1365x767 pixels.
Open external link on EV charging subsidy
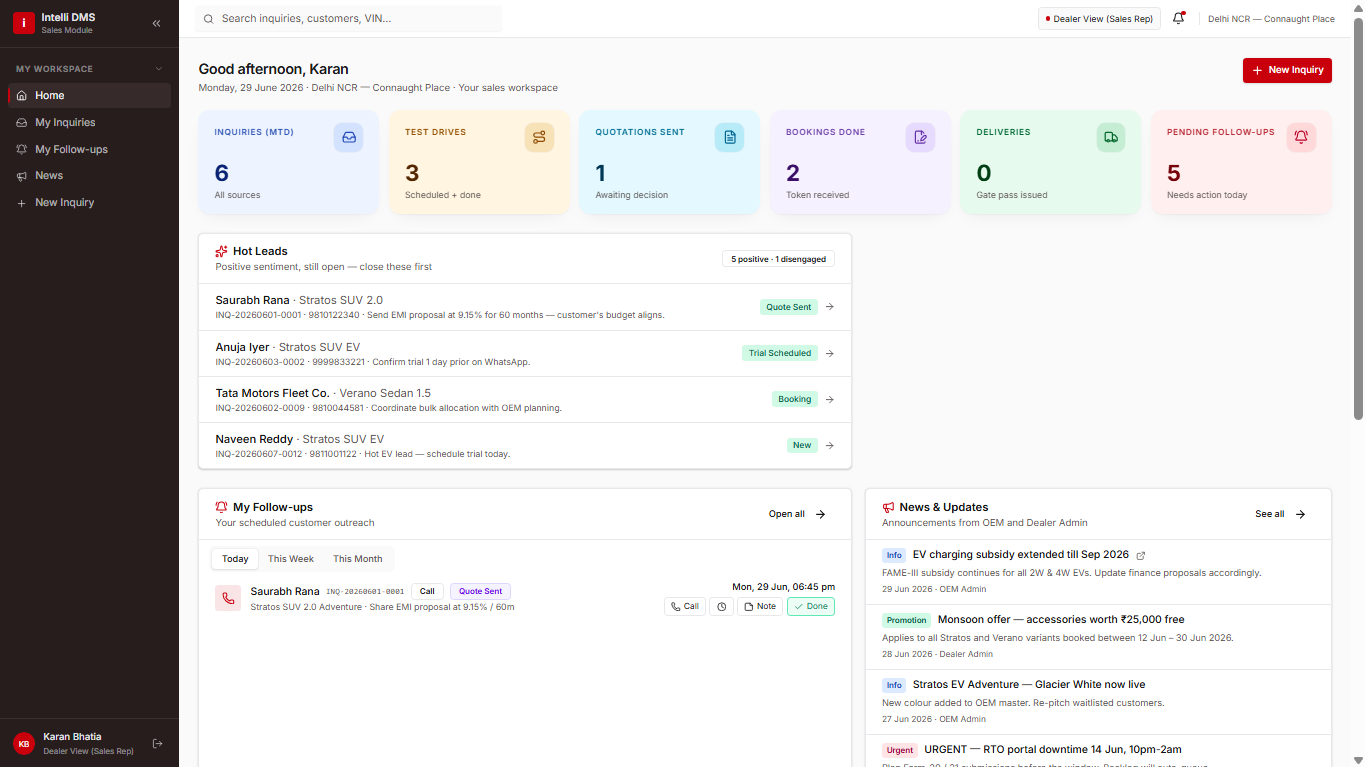(1141, 555)
